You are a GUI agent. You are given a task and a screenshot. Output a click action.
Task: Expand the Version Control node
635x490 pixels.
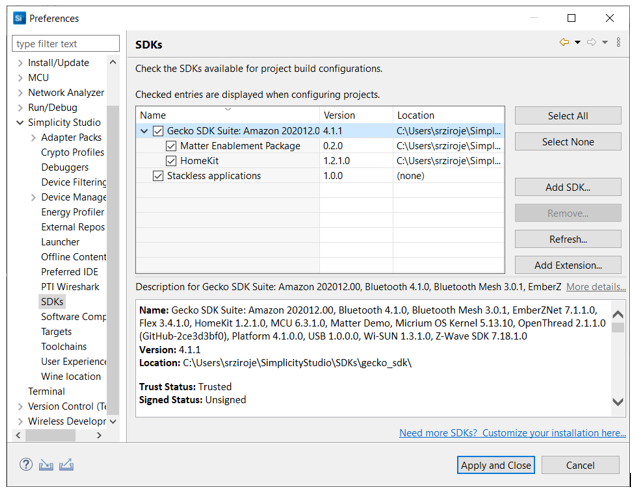20,407
